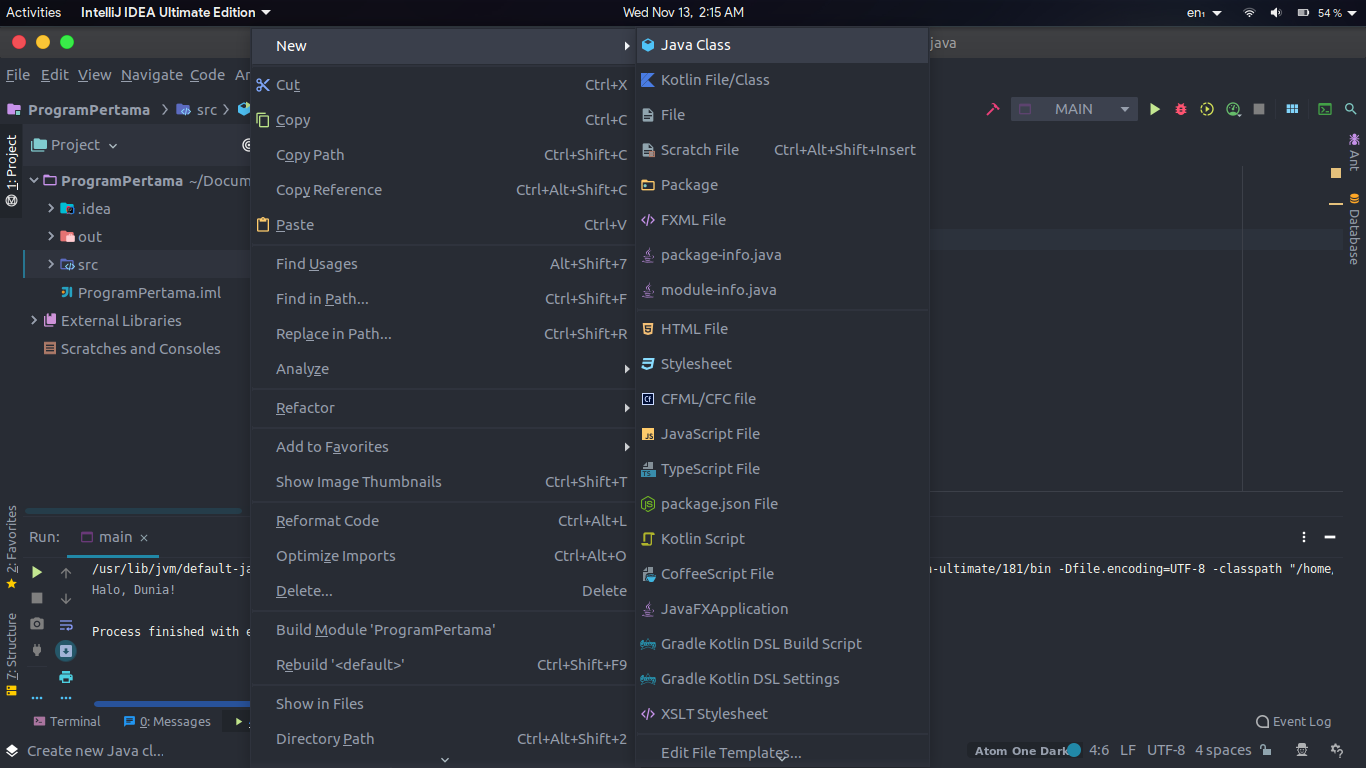This screenshot has height=768, width=1366.
Task: Open the 0: Messages tool window
Action: coord(167,721)
